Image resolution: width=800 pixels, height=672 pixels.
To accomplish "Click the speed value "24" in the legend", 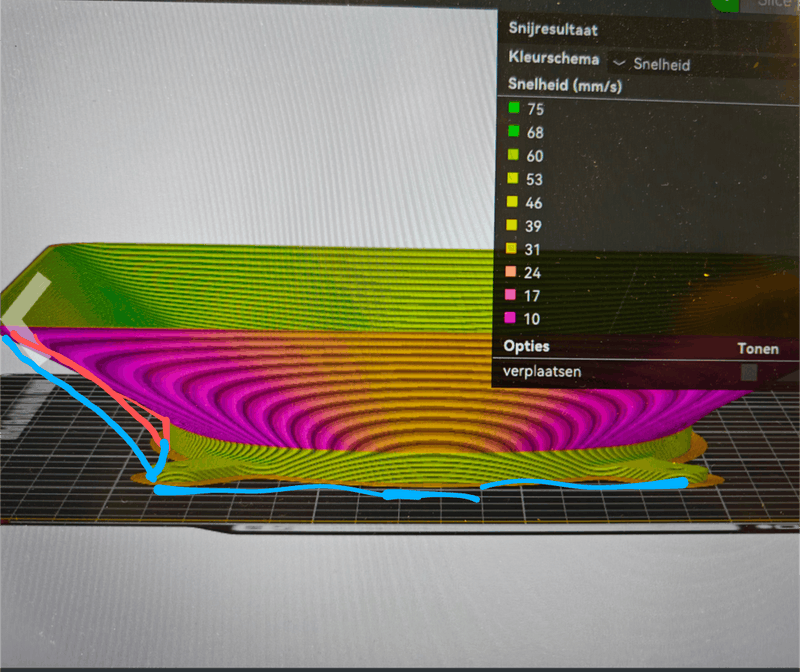I will click(x=532, y=273).
